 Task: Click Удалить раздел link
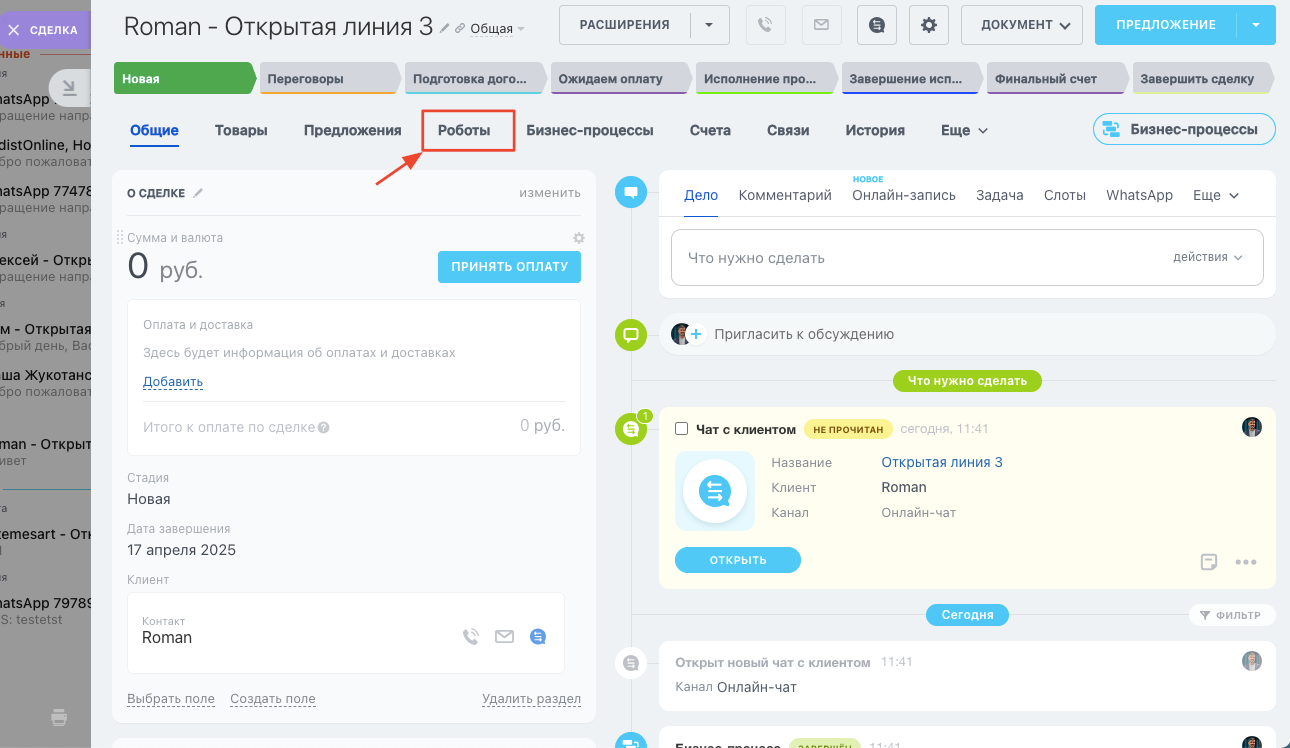(x=531, y=699)
